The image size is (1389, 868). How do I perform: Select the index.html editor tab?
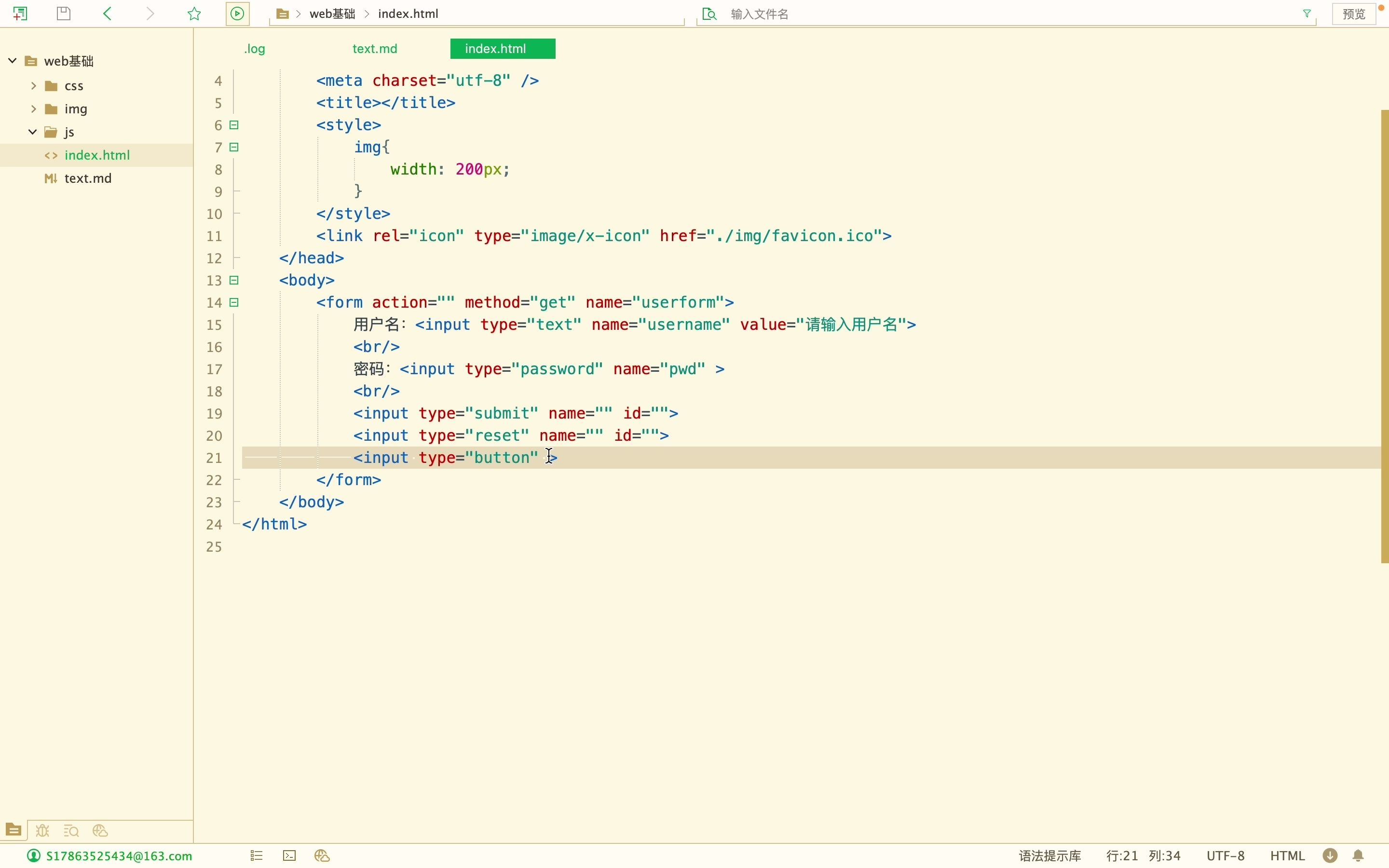click(503, 49)
